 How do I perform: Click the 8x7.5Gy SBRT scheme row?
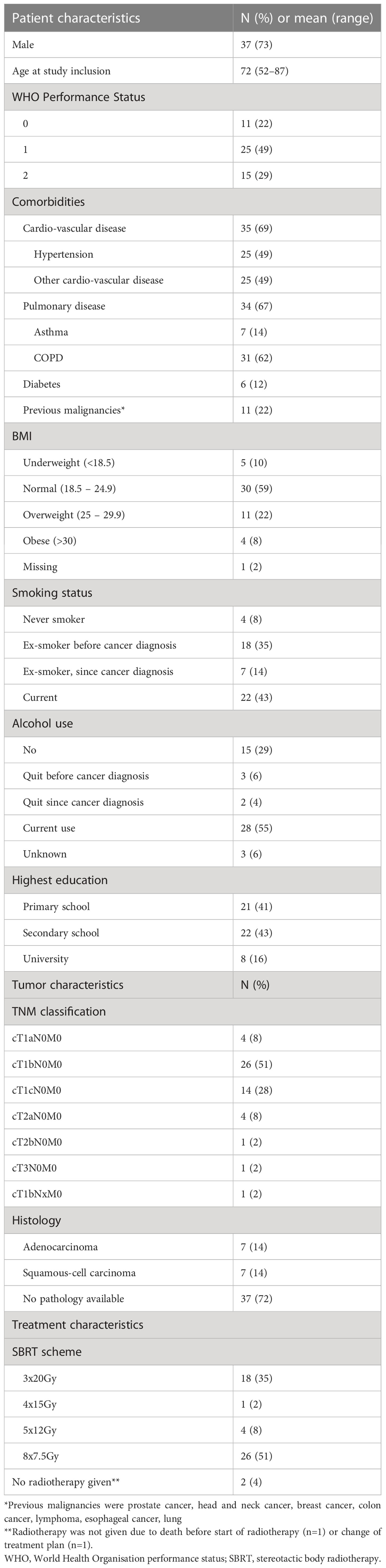click(192, 1457)
